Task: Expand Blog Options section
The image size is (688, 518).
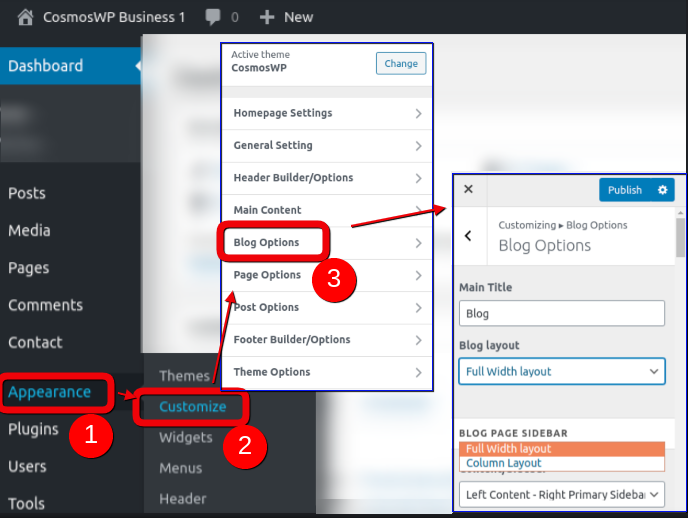Action: tap(327, 243)
